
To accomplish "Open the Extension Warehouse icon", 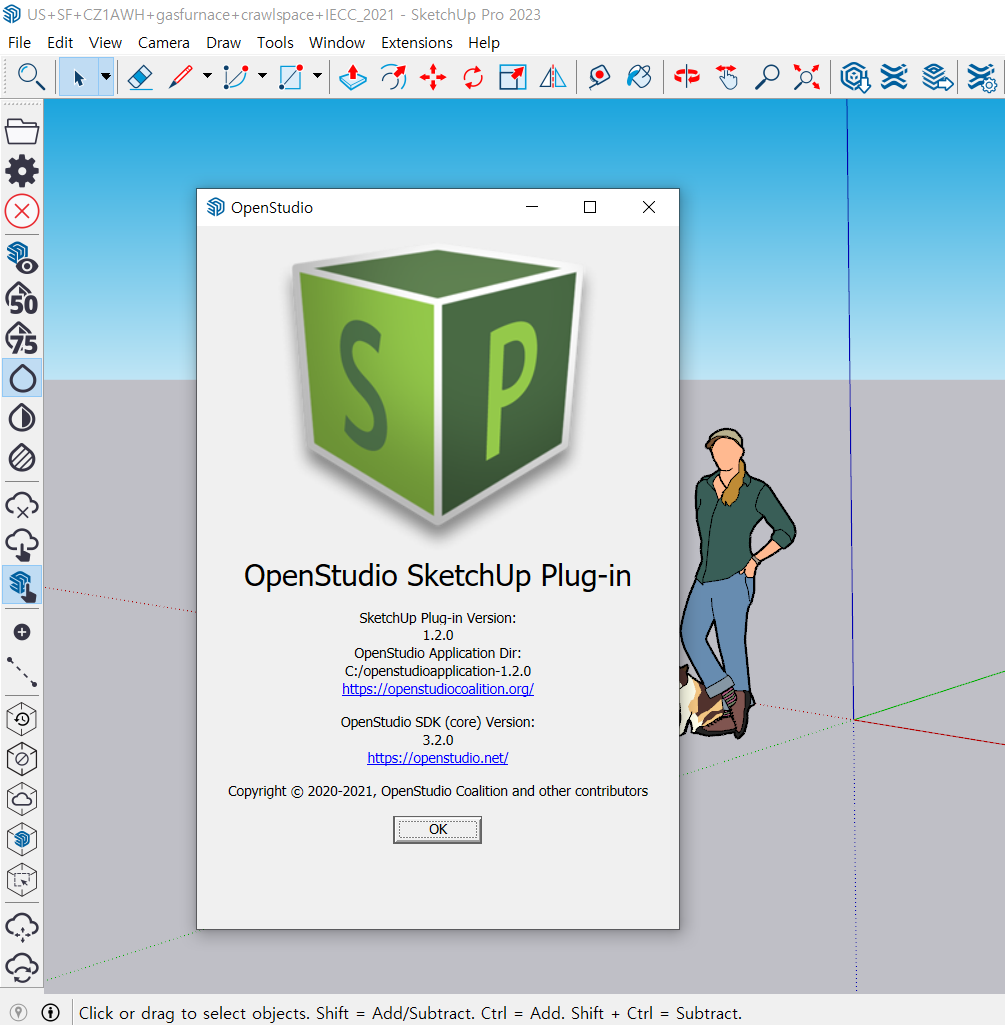I will pos(894,77).
